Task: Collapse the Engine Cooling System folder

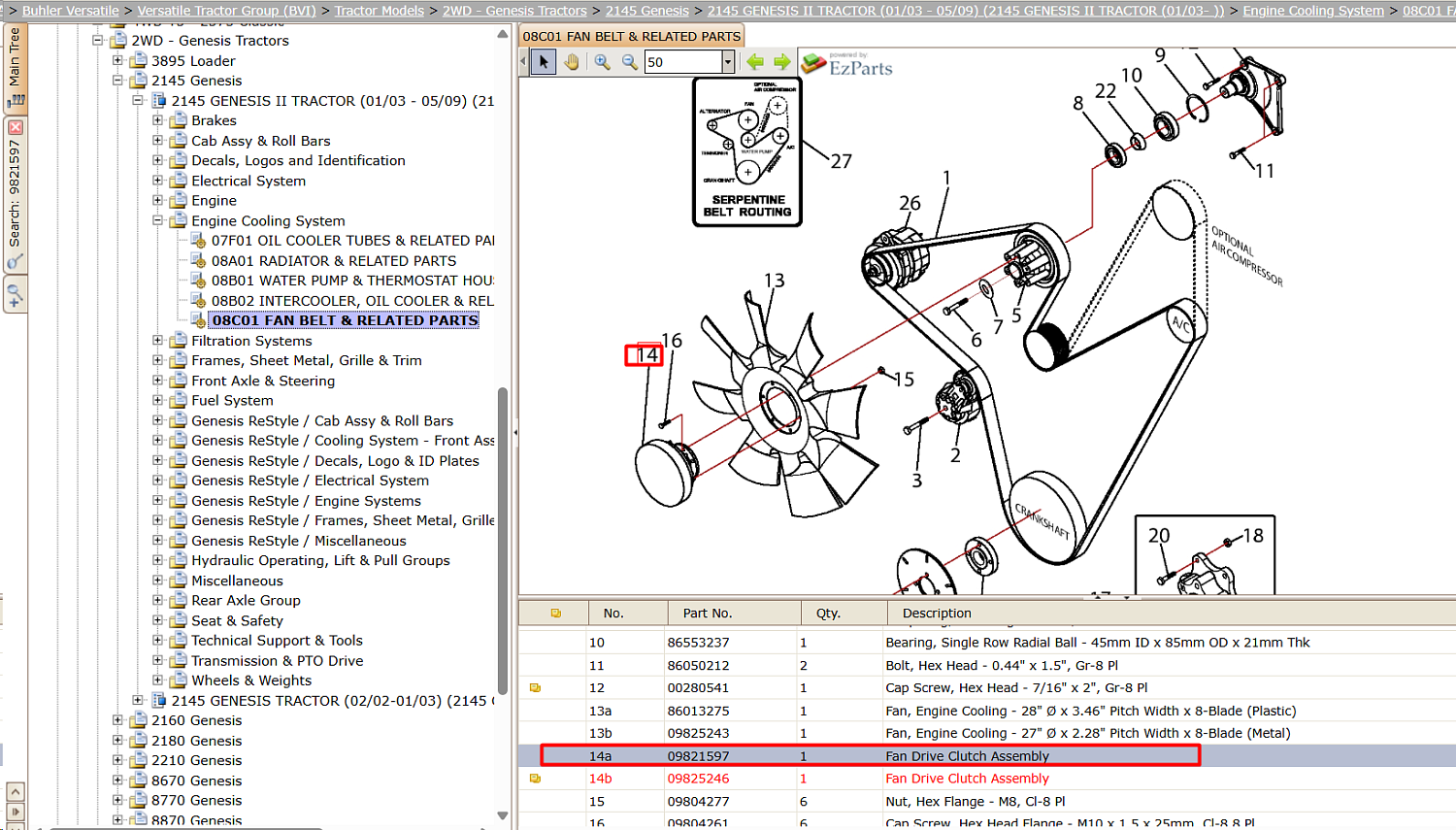Action: (x=157, y=220)
